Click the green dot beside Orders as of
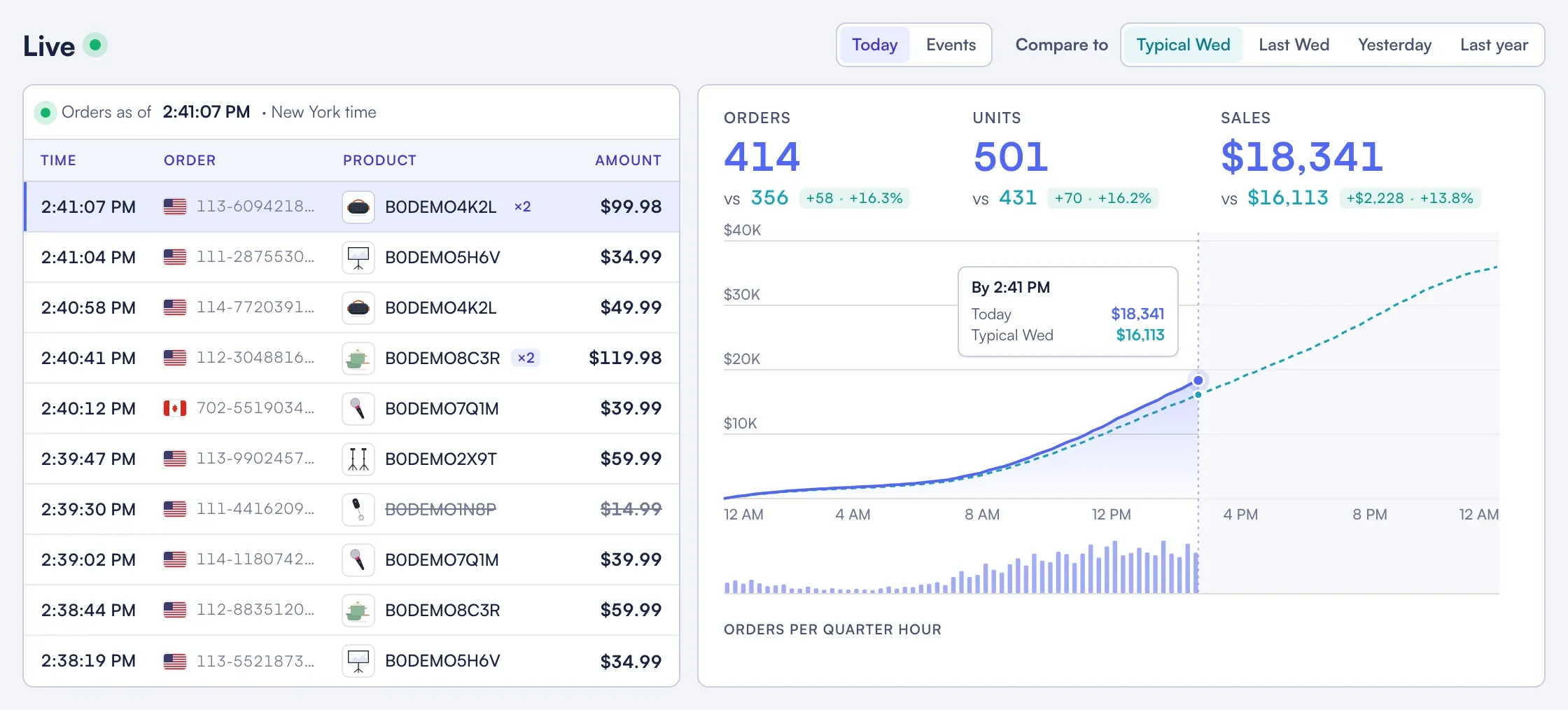The image size is (1568, 710). [45, 112]
